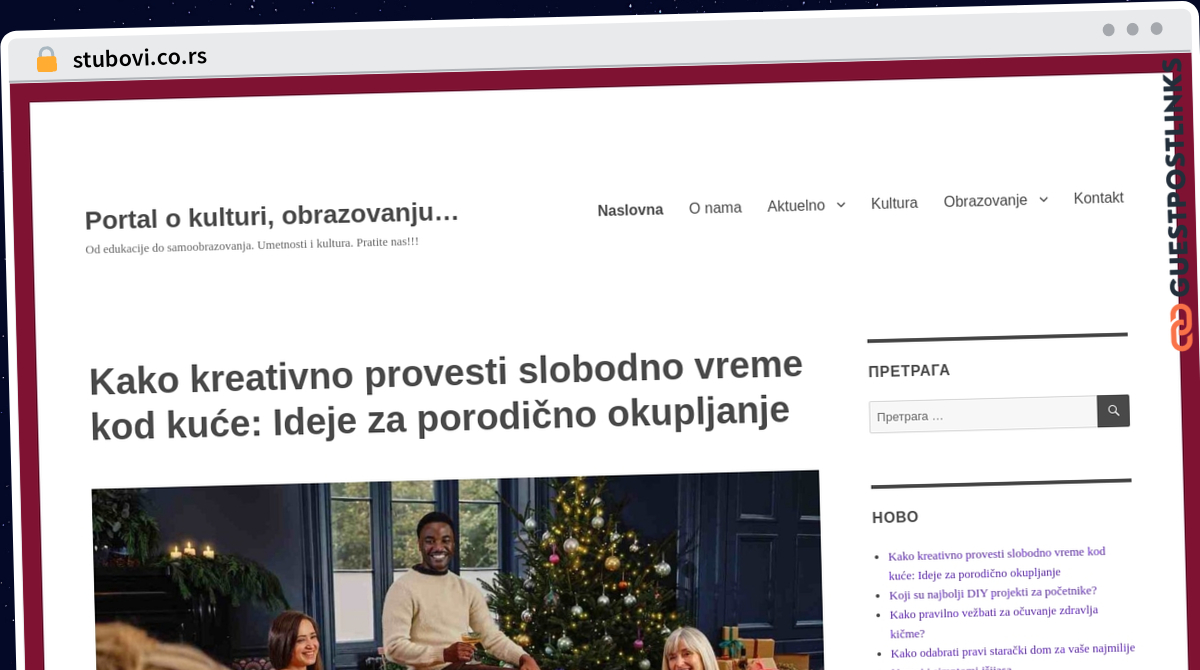Image resolution: width=1200 pixels, height=670 pixels.
Task: Expand the Aktuelno submenu chevron
Action: click(x=840, y=204)
